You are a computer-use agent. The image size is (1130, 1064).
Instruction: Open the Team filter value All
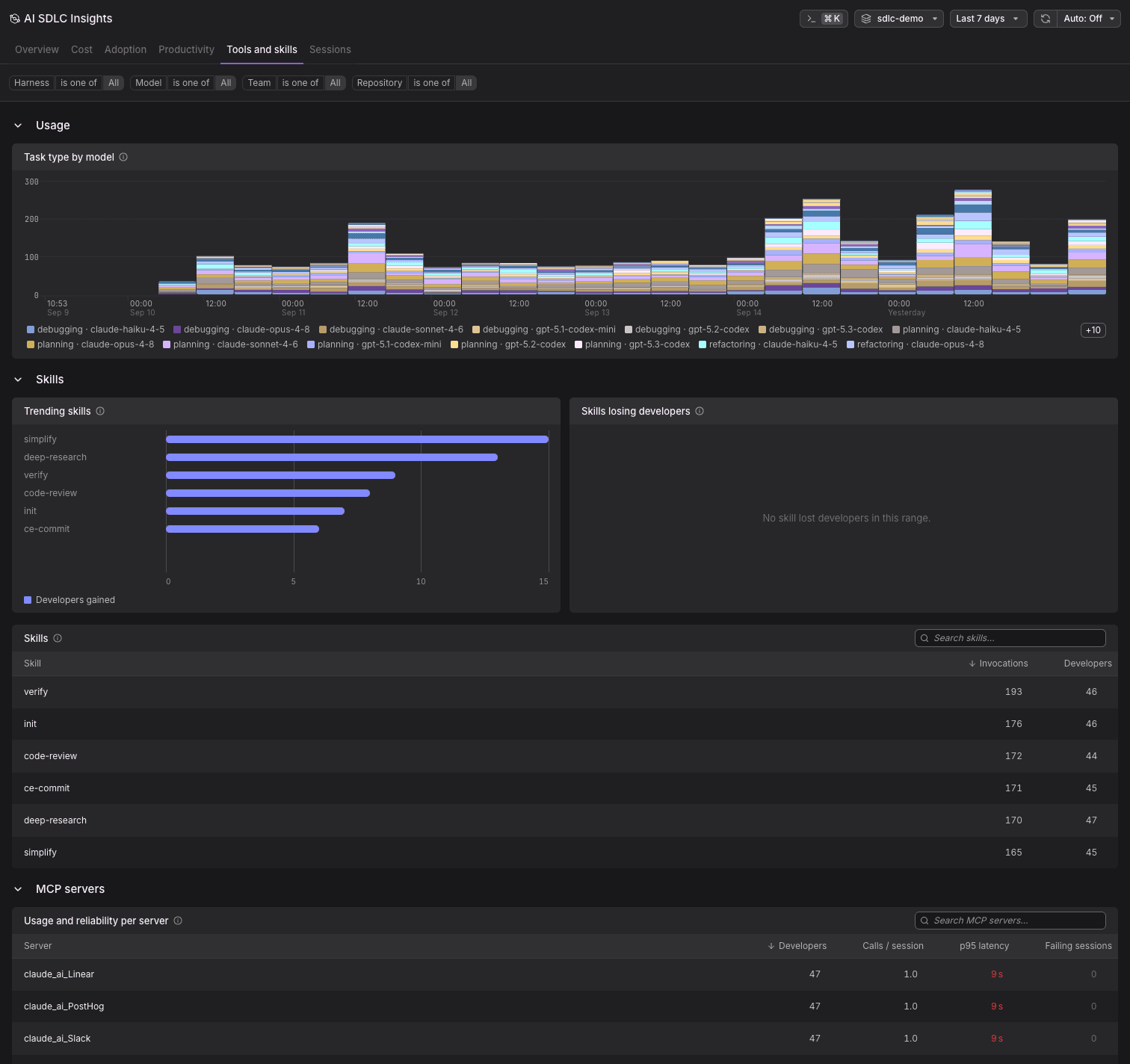pos(336,83)
